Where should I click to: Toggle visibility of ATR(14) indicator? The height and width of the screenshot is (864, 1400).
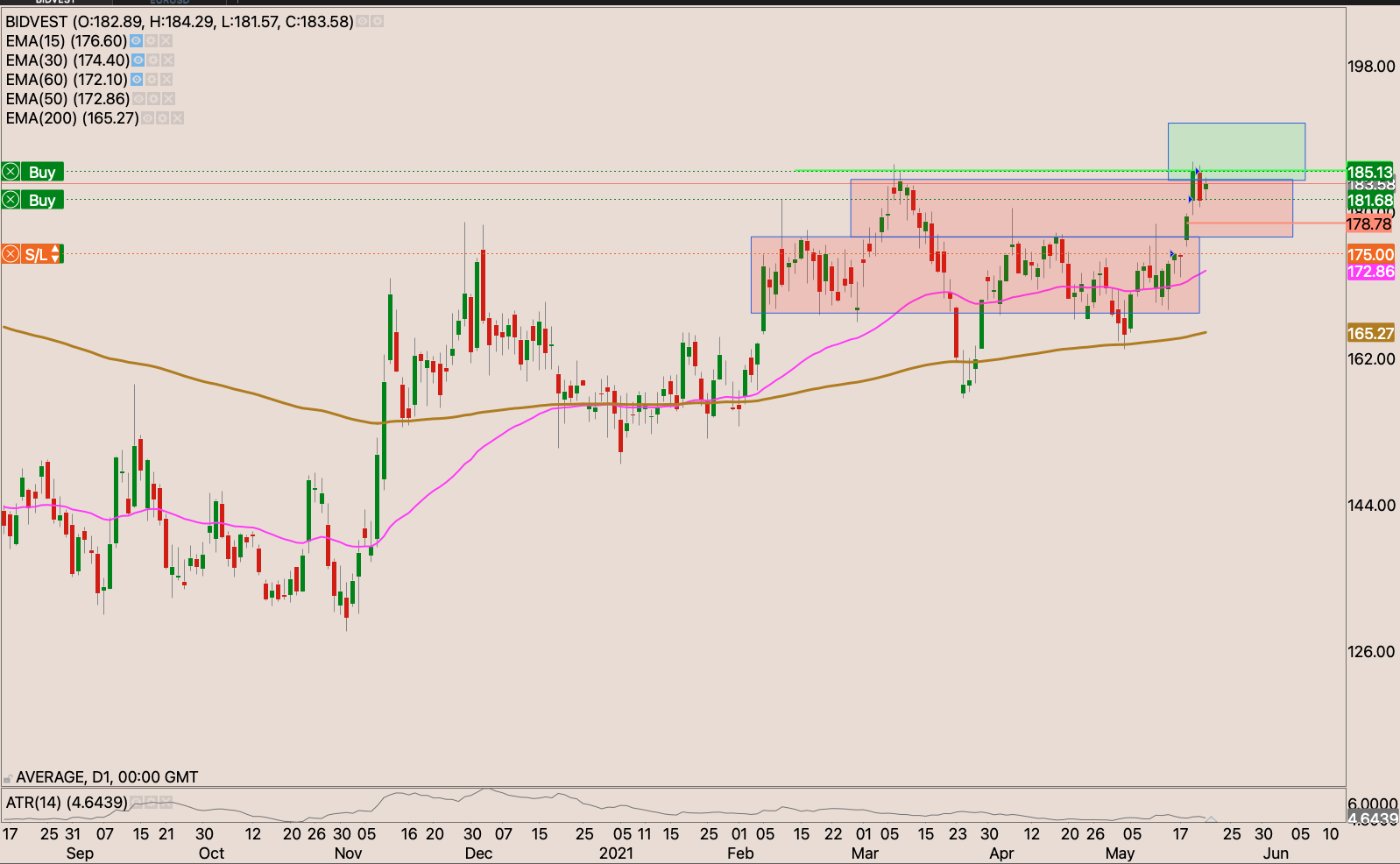click(x=136, y=802)
